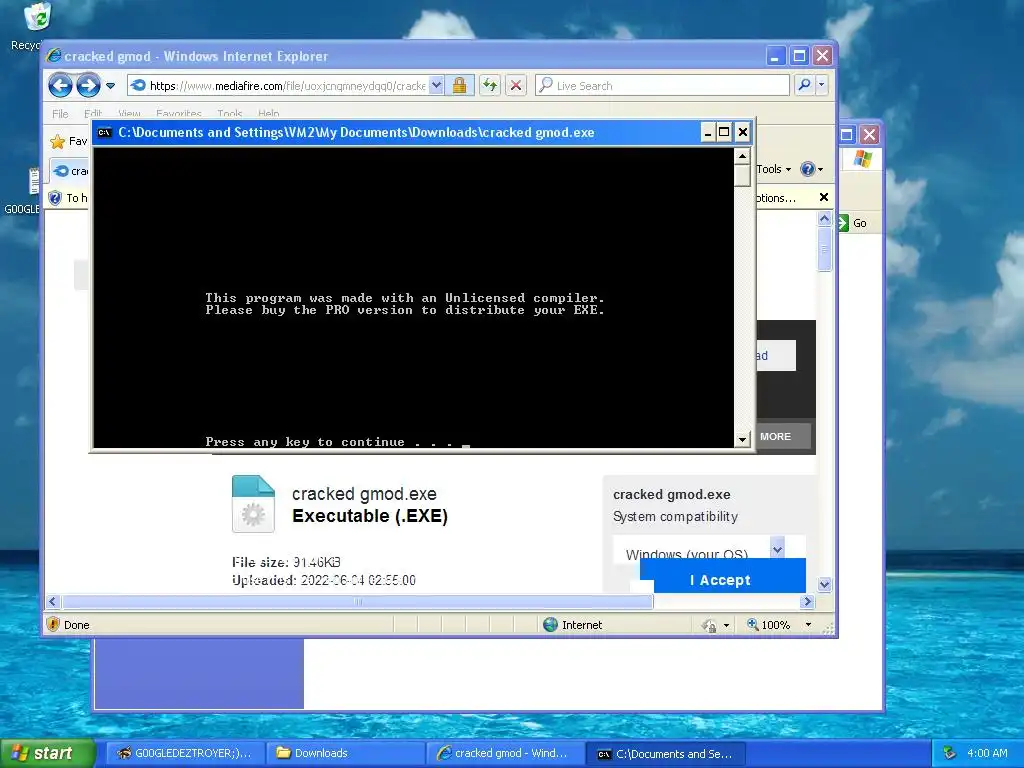Image resolution: width=1024 pixels, height=768 pixels.
Task: Close the information bar
Action: 824,197
